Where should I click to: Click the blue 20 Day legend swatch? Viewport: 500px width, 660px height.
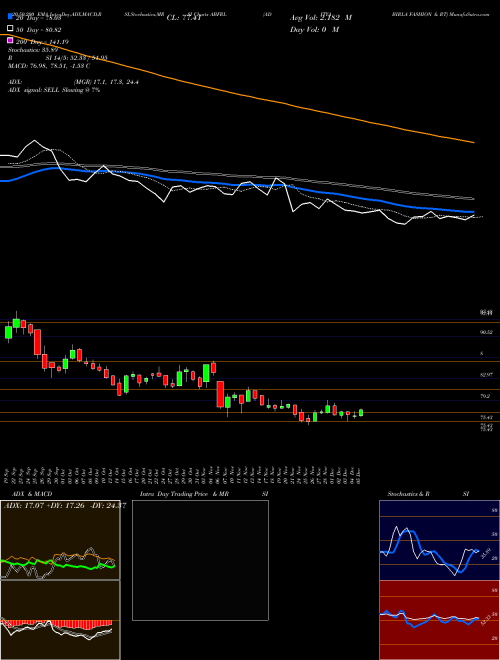(x=10, y=17)
